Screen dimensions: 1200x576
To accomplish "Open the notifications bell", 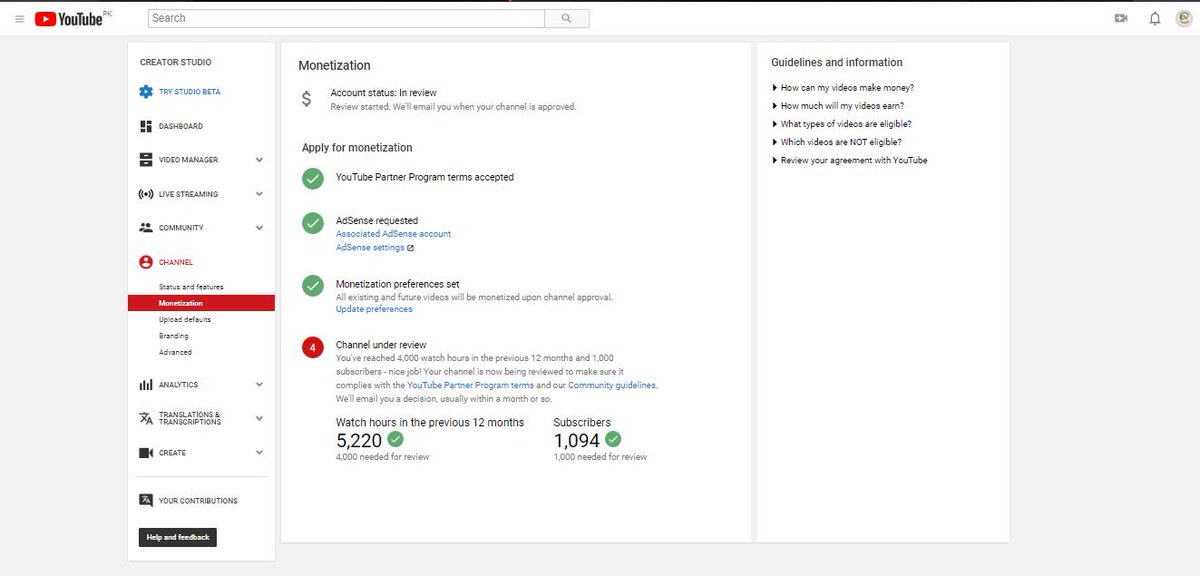I will [x=1155, y=18].
